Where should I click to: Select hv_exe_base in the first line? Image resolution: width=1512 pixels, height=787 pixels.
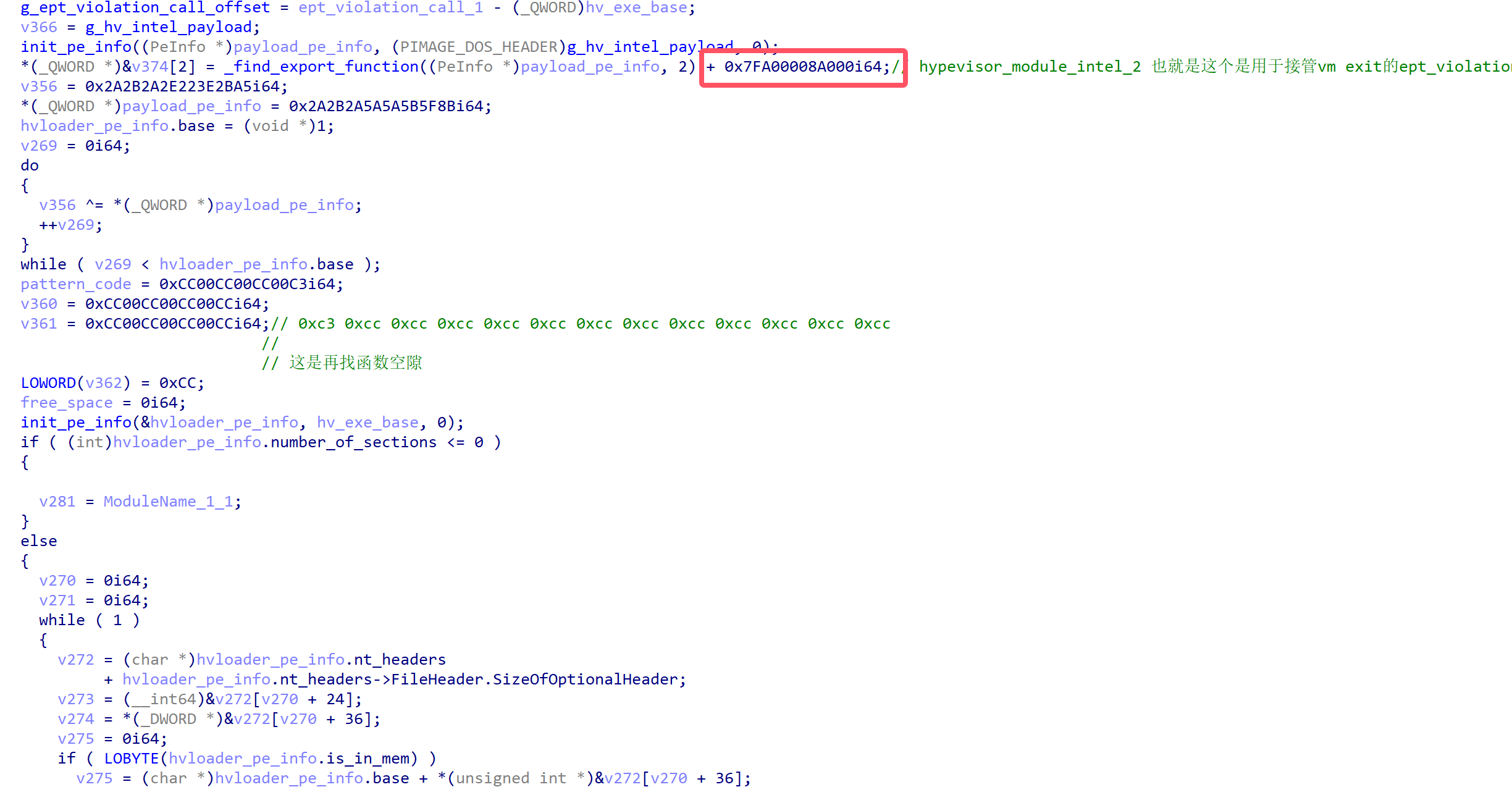[x=636, y=7]
